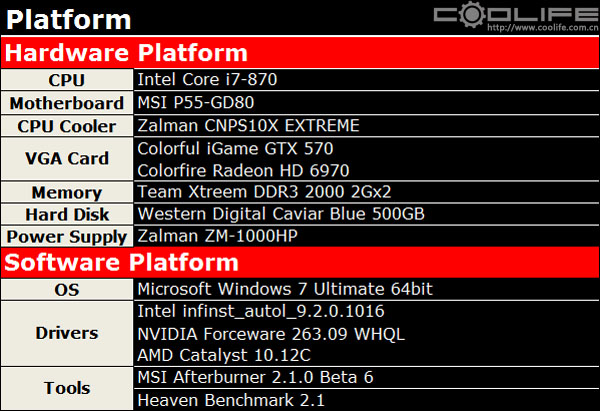Click 'Intel infinst_autol_9.2.0.1016' entry
Viewport: 600px width, 411px height.
pos(261,311)
